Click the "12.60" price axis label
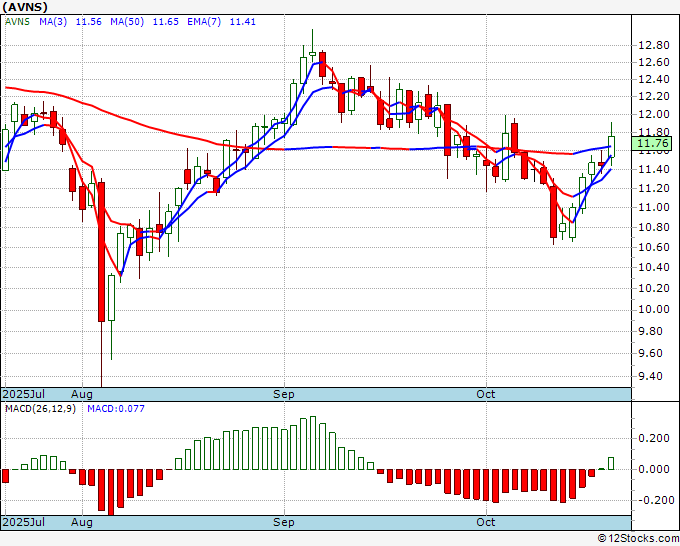This screenshot has height=546, width=680. point(654,62)
